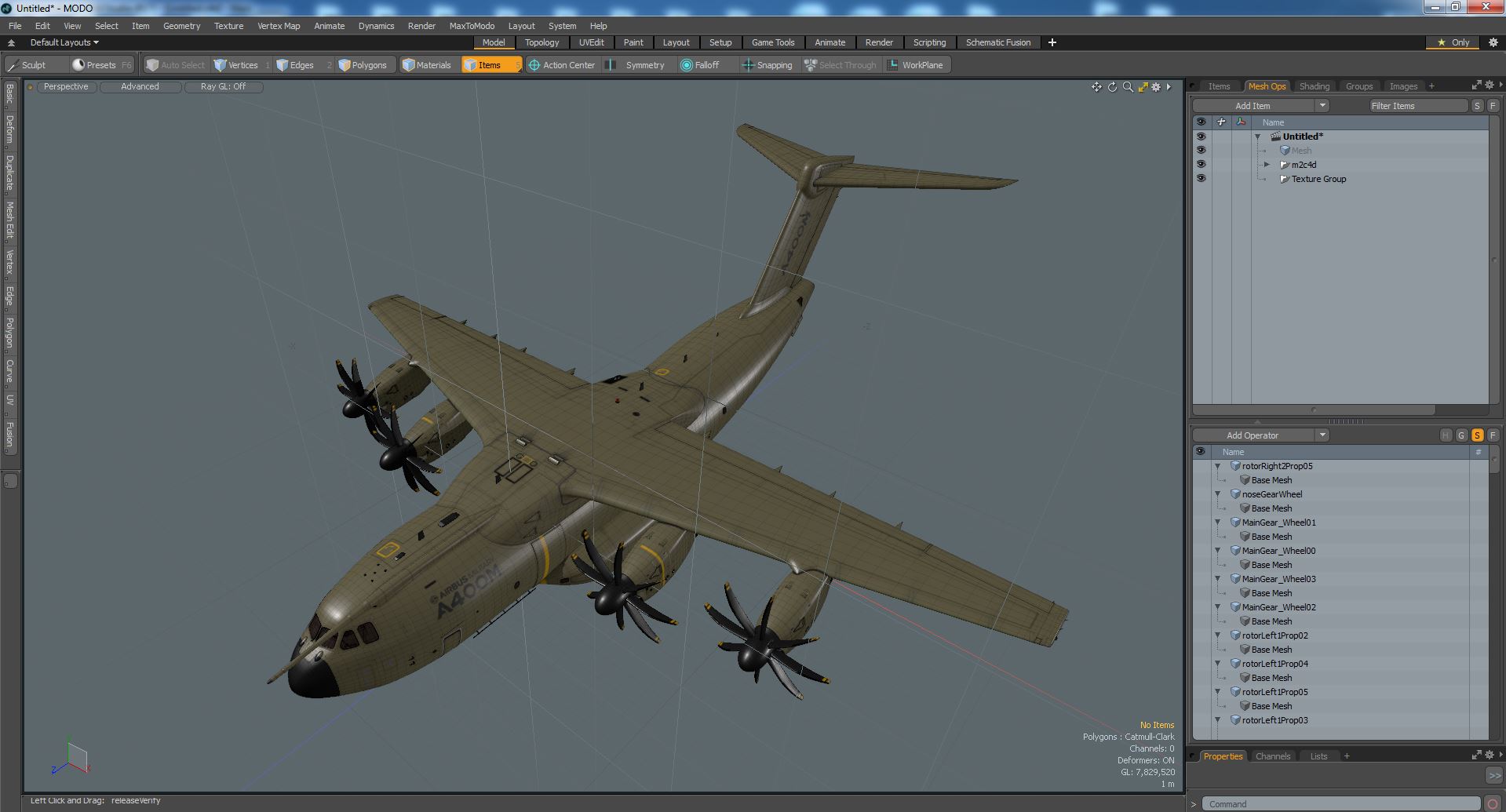
Task: Click the viewport rotate icon
Action: coord(1112,87)
